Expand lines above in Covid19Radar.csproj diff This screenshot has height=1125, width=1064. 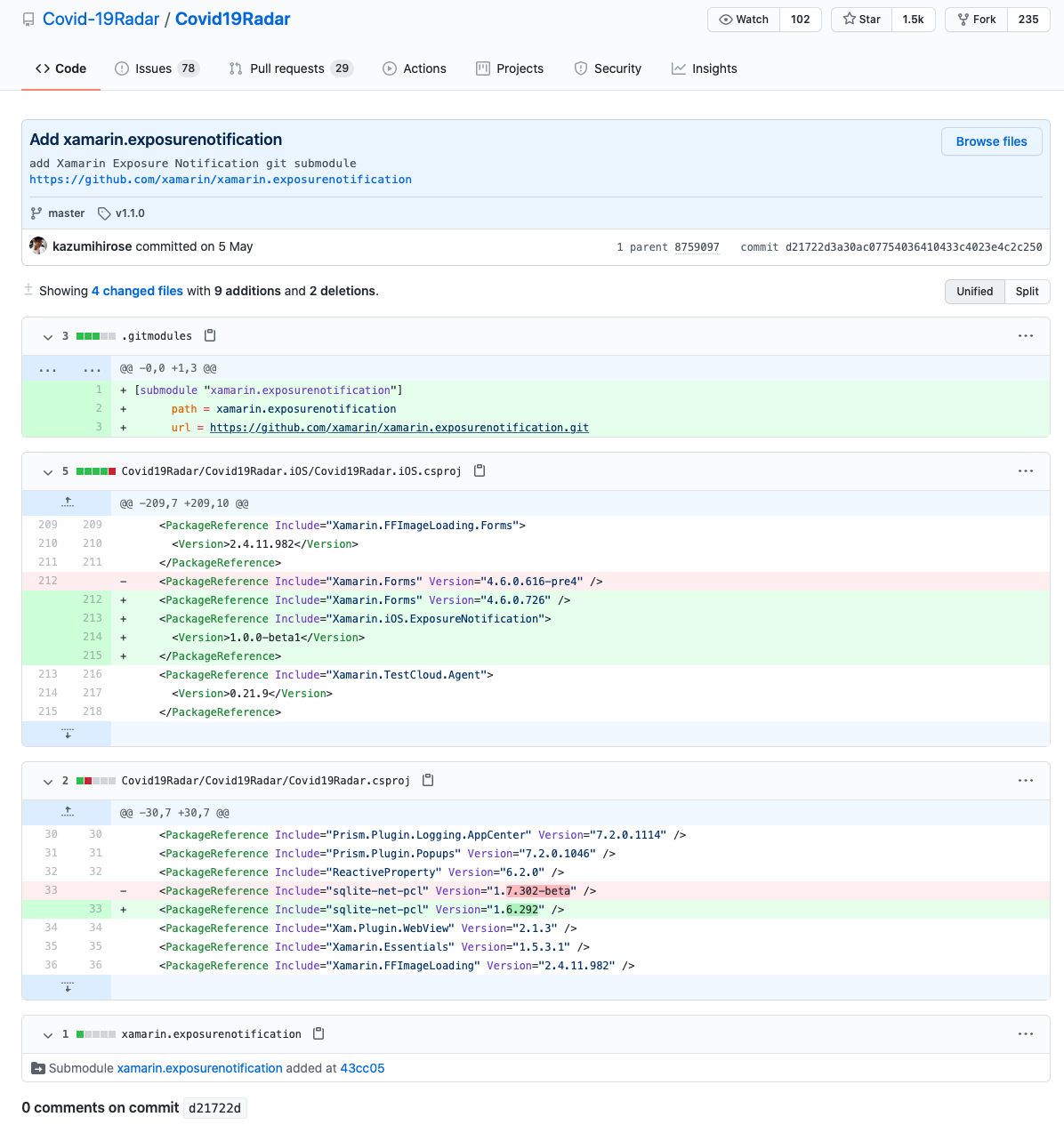[68, 812]
